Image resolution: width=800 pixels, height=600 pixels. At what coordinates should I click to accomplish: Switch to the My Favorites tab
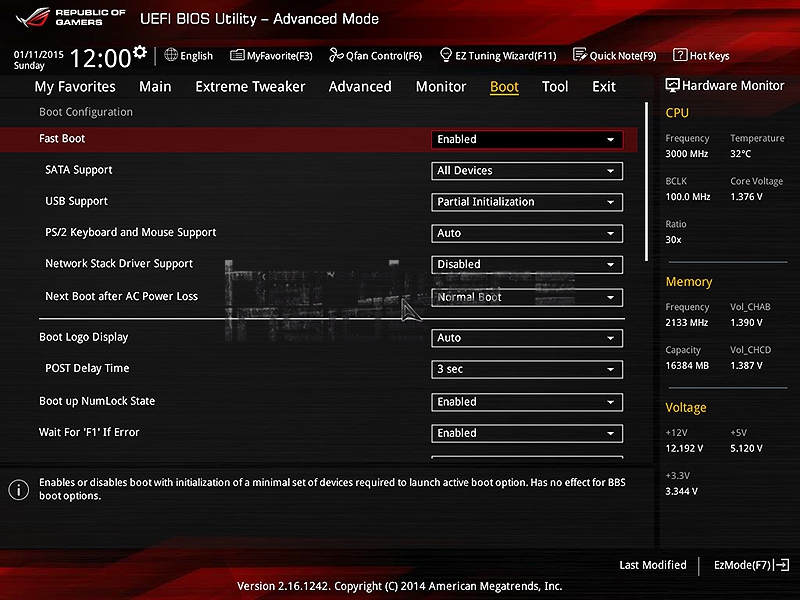tap(75, 87)
